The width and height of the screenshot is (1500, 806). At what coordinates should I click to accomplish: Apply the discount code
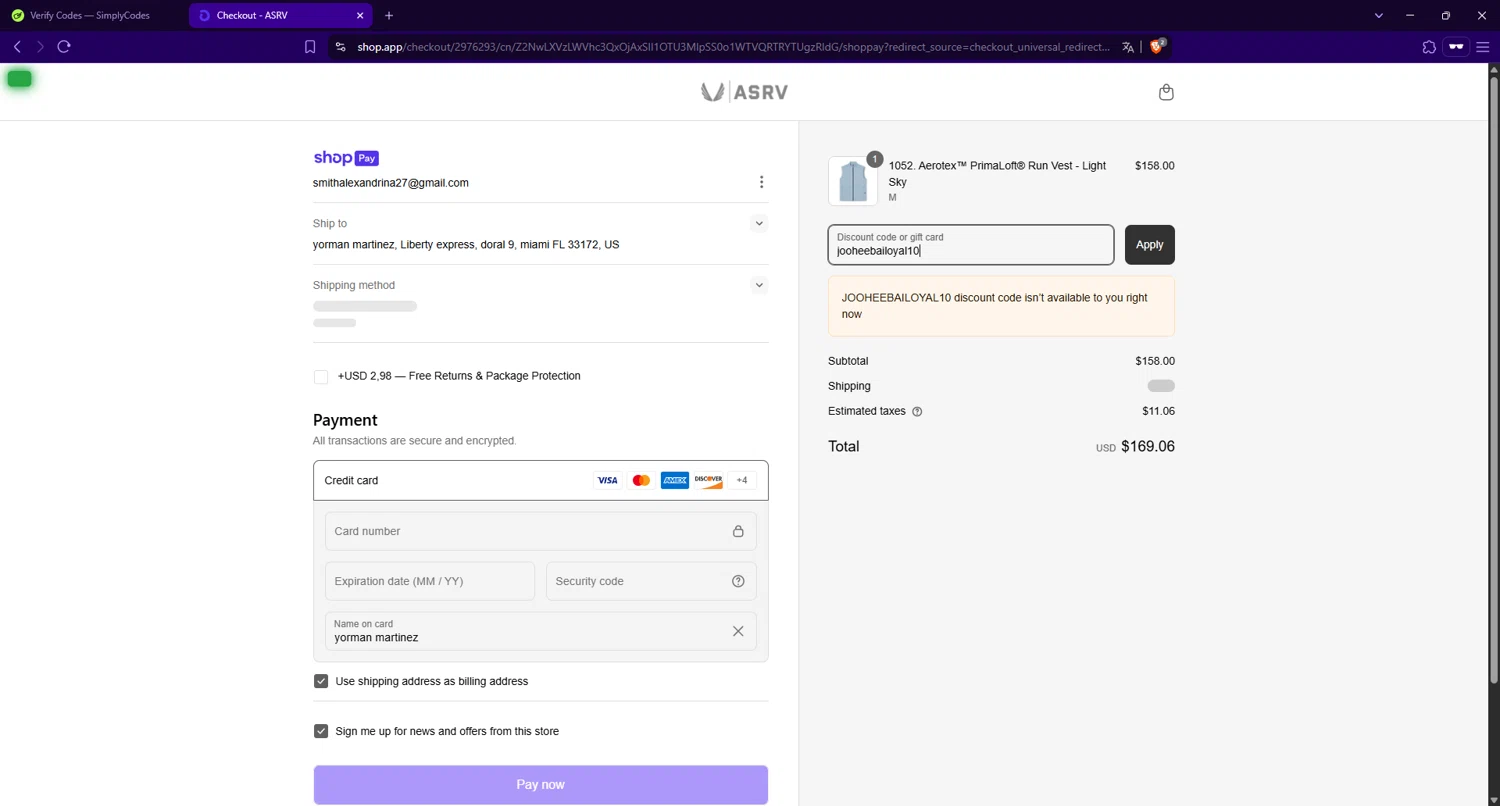tap(1150, 245)
